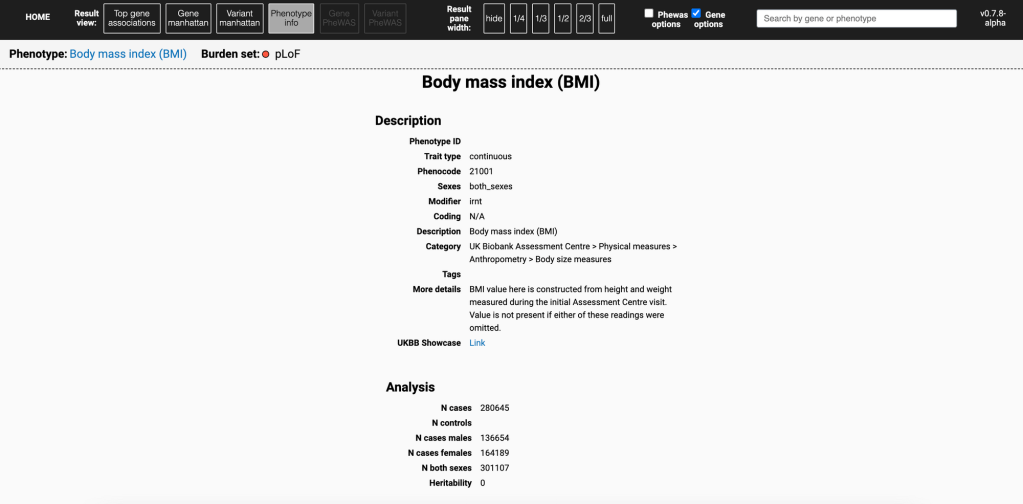Click the Body mass index (BMI) phenotype link
The height and width of the screenshot is (504, 1023).
click(x=128, y=54)
